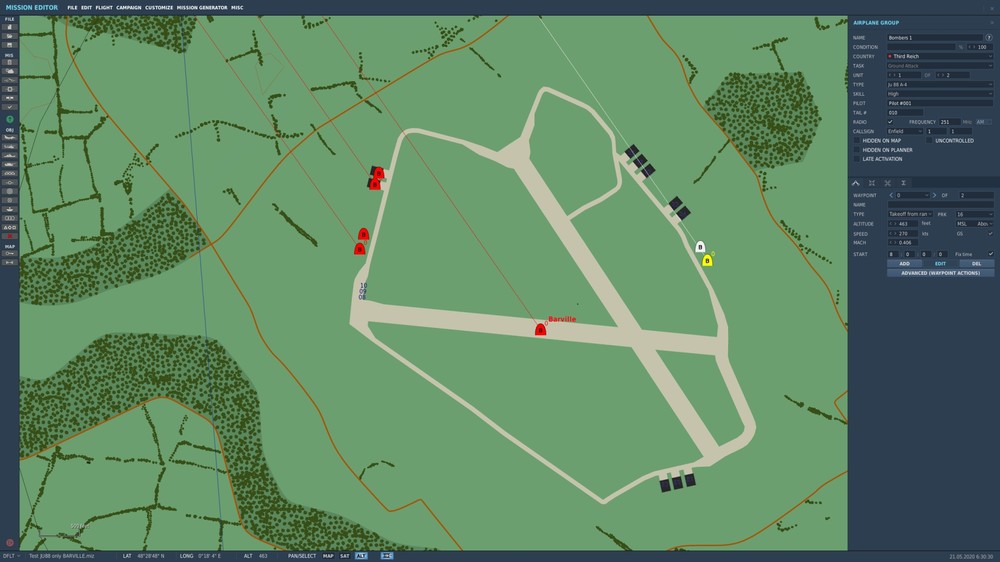Click the New mission icon under FILE
The width and height of the screenshot is (1000, 562).
[x=10, y=27]
